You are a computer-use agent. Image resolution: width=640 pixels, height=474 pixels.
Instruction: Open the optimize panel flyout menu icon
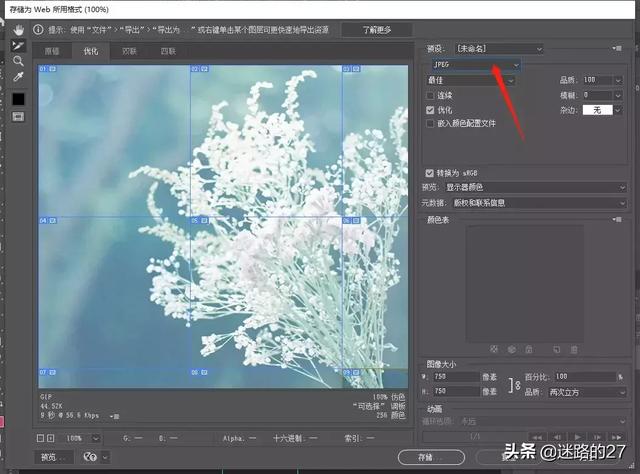(618, 48)
